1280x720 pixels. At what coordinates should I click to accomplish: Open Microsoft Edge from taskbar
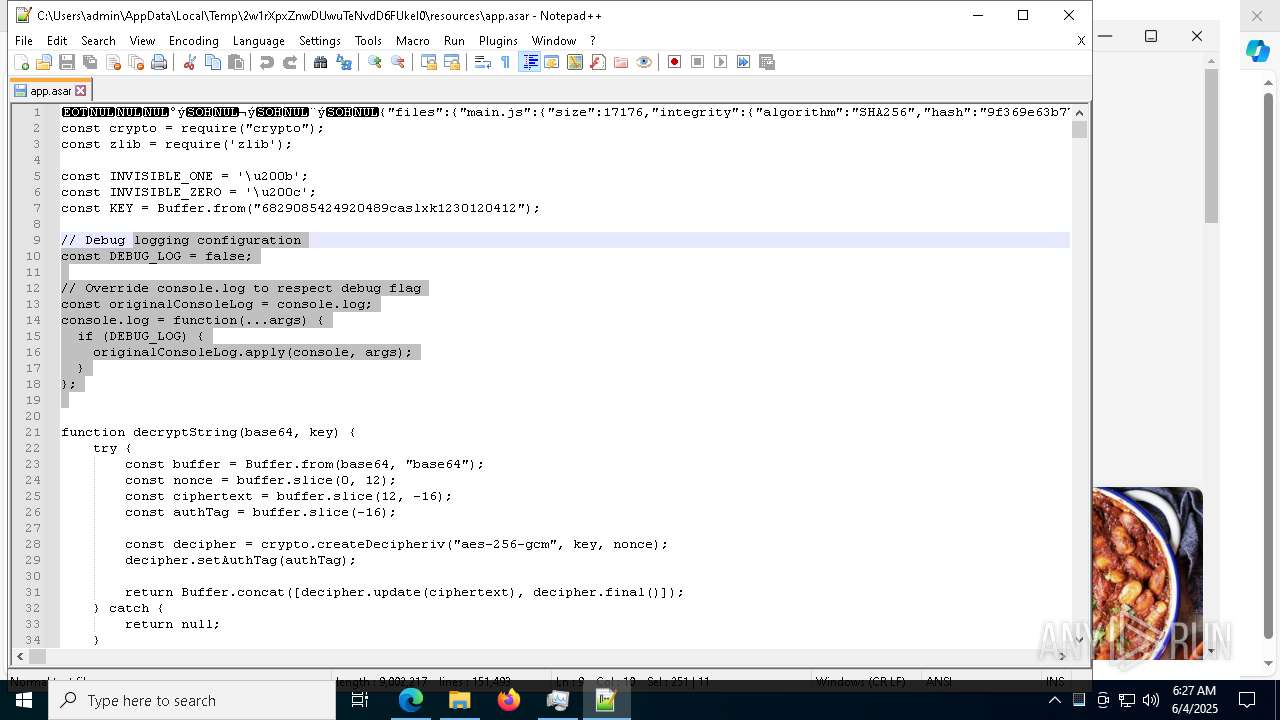coord(411,700)
